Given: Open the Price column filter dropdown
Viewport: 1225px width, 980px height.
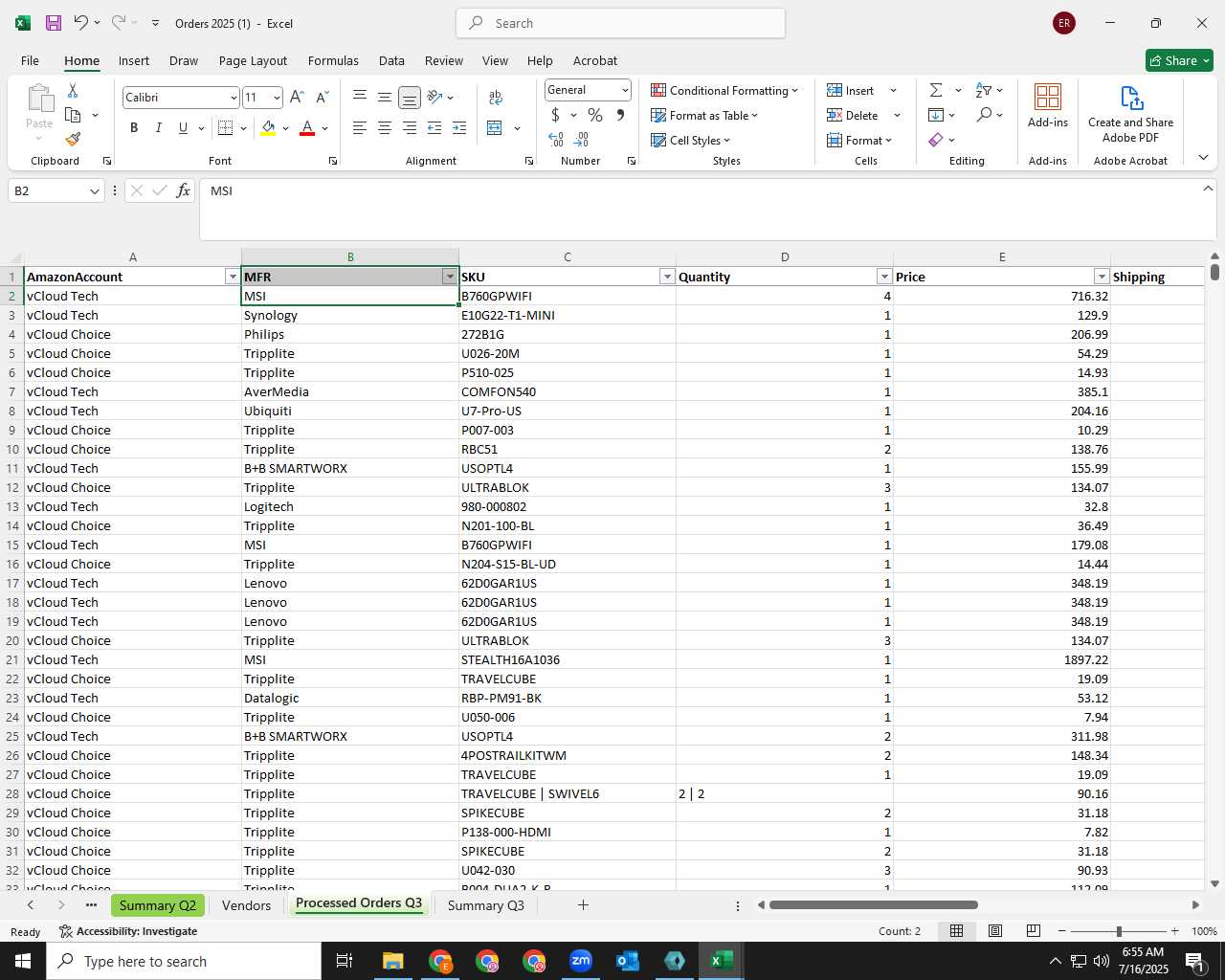Looking at the screenshot, I should pyautogui.click(x=1102, y=277).
